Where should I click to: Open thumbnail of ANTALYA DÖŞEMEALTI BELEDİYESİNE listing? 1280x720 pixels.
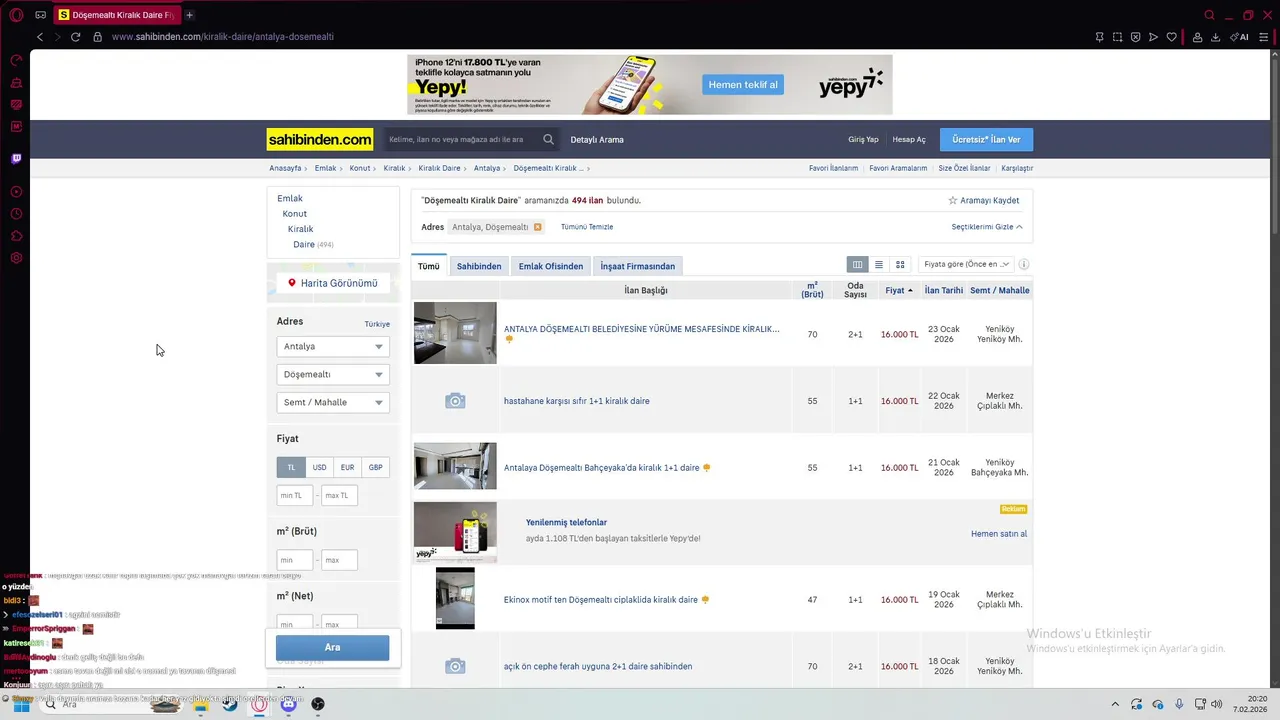[455, 333]
